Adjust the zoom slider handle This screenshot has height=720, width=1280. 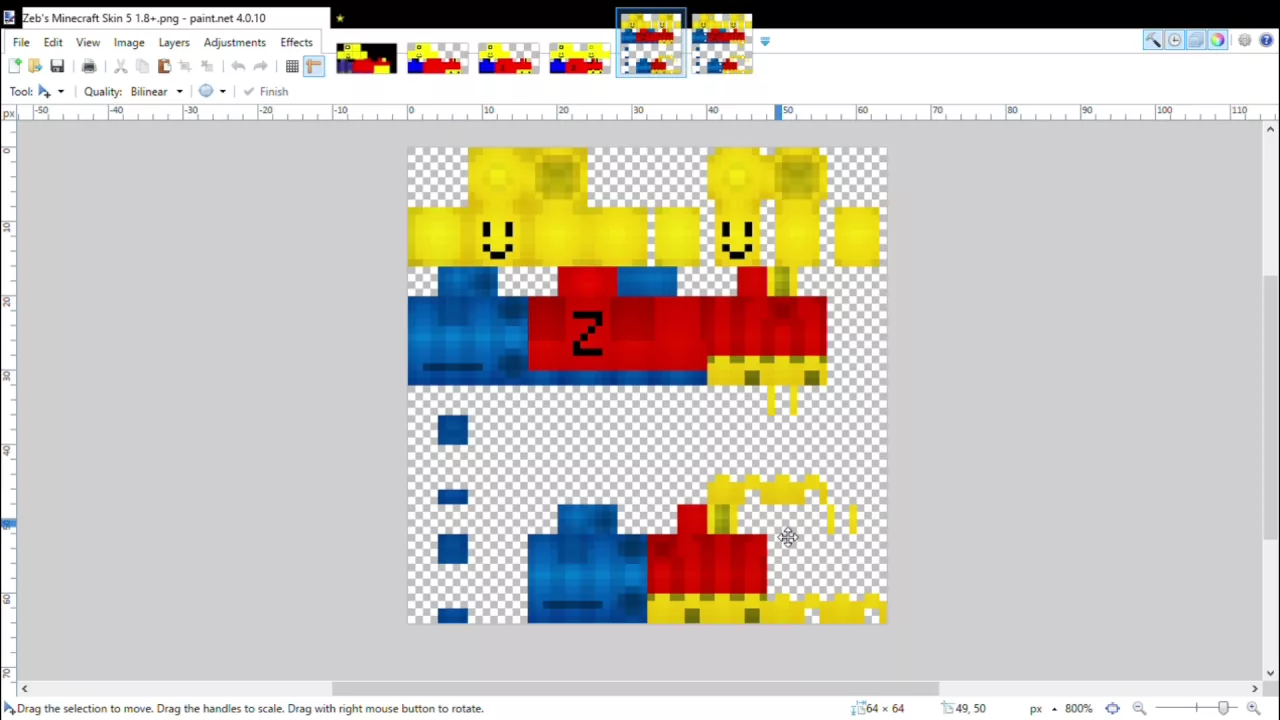tap(1223, 708)
